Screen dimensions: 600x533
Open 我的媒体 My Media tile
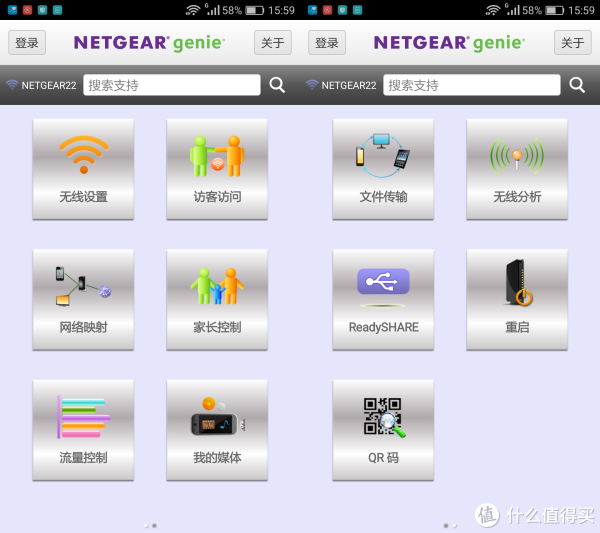click(217, 430)
